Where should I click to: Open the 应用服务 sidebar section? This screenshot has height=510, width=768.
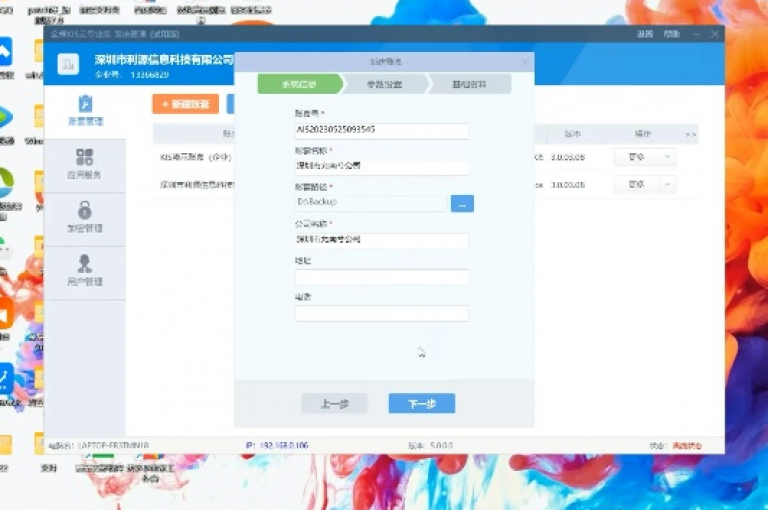point(85,165)
